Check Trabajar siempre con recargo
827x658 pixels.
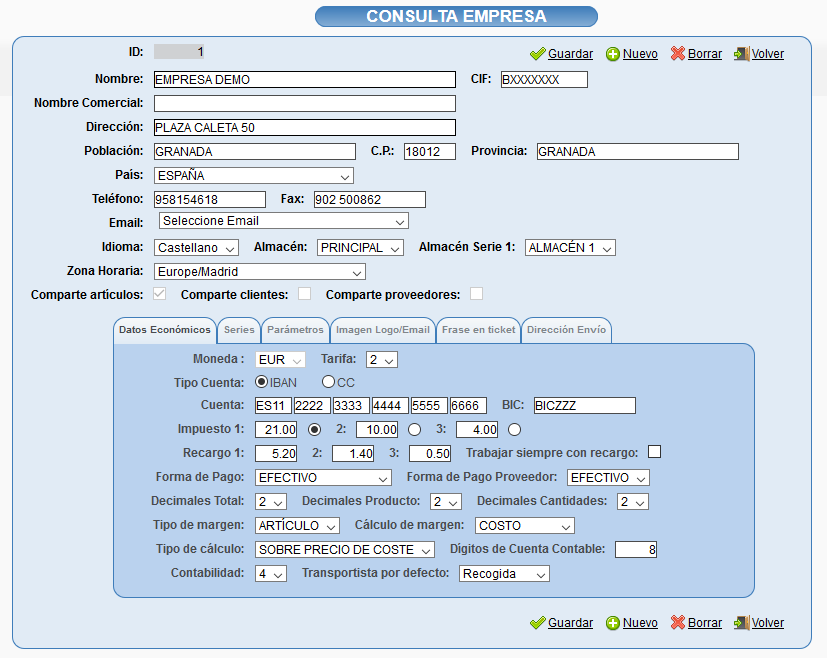click(x=654, y=452)
